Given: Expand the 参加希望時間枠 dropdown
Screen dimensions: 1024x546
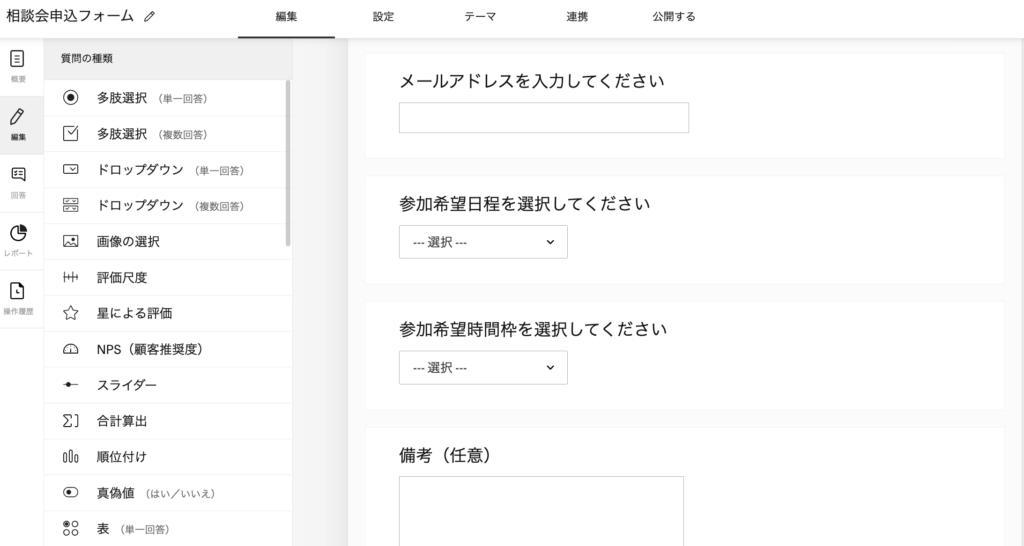Looking at the screenshot, I should click(x=483, y=368).
